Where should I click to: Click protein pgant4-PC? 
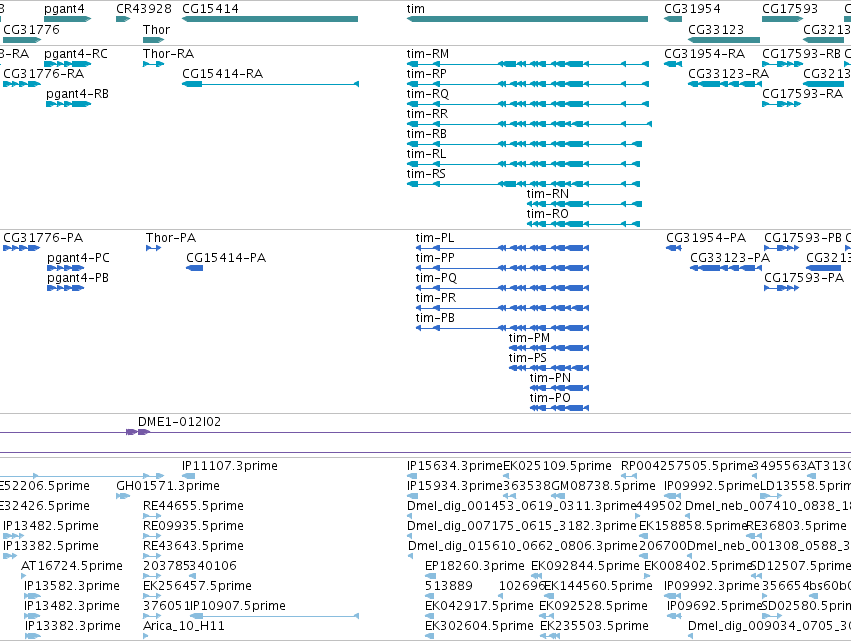66,268
